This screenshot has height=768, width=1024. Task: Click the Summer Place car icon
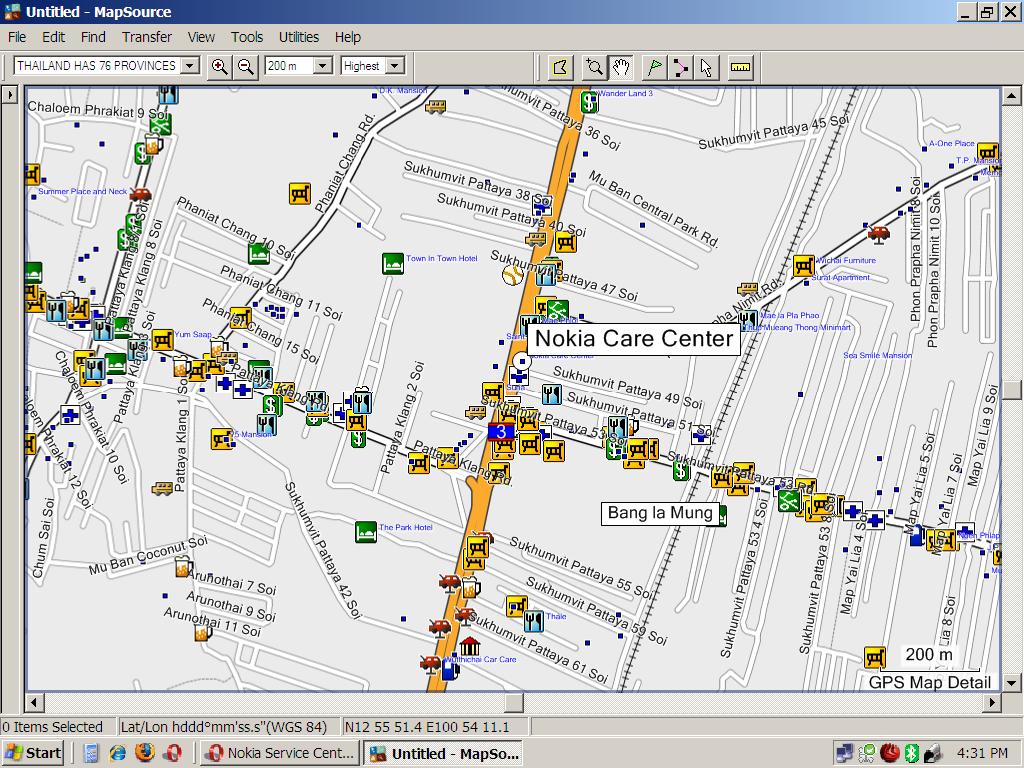(140, 194)
